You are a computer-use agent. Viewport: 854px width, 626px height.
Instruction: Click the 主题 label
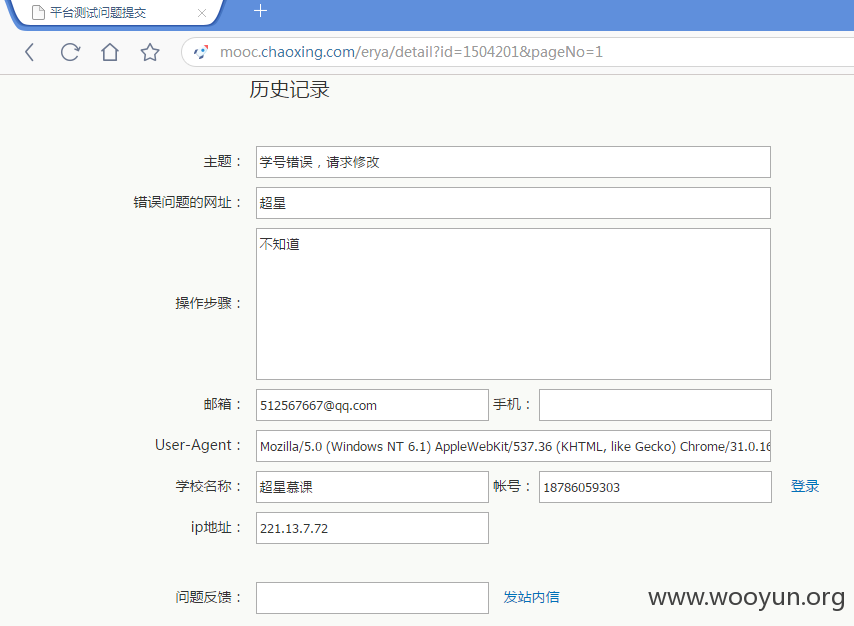[222, 162]
